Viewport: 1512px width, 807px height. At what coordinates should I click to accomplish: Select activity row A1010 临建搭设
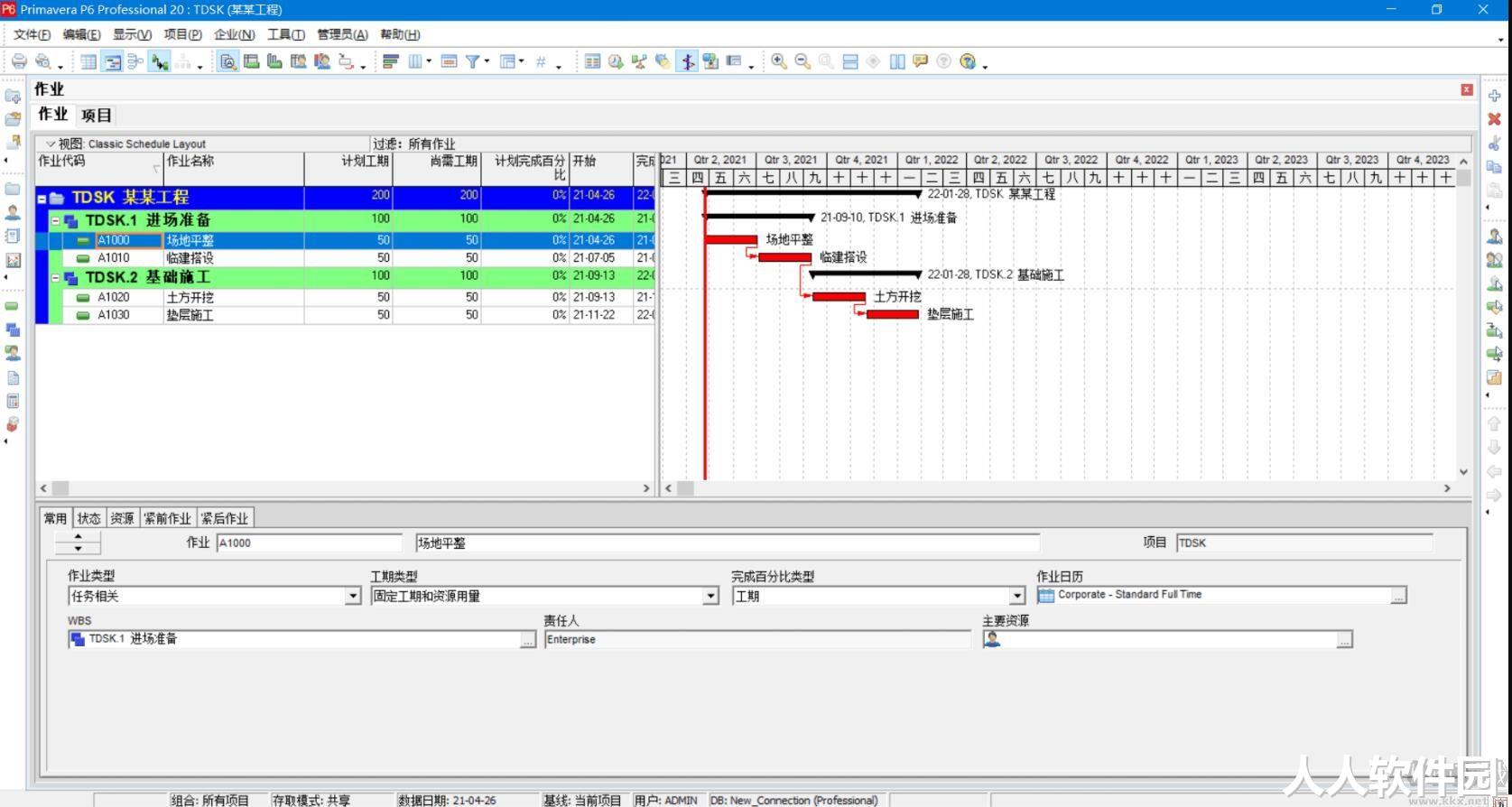(345, 258)
